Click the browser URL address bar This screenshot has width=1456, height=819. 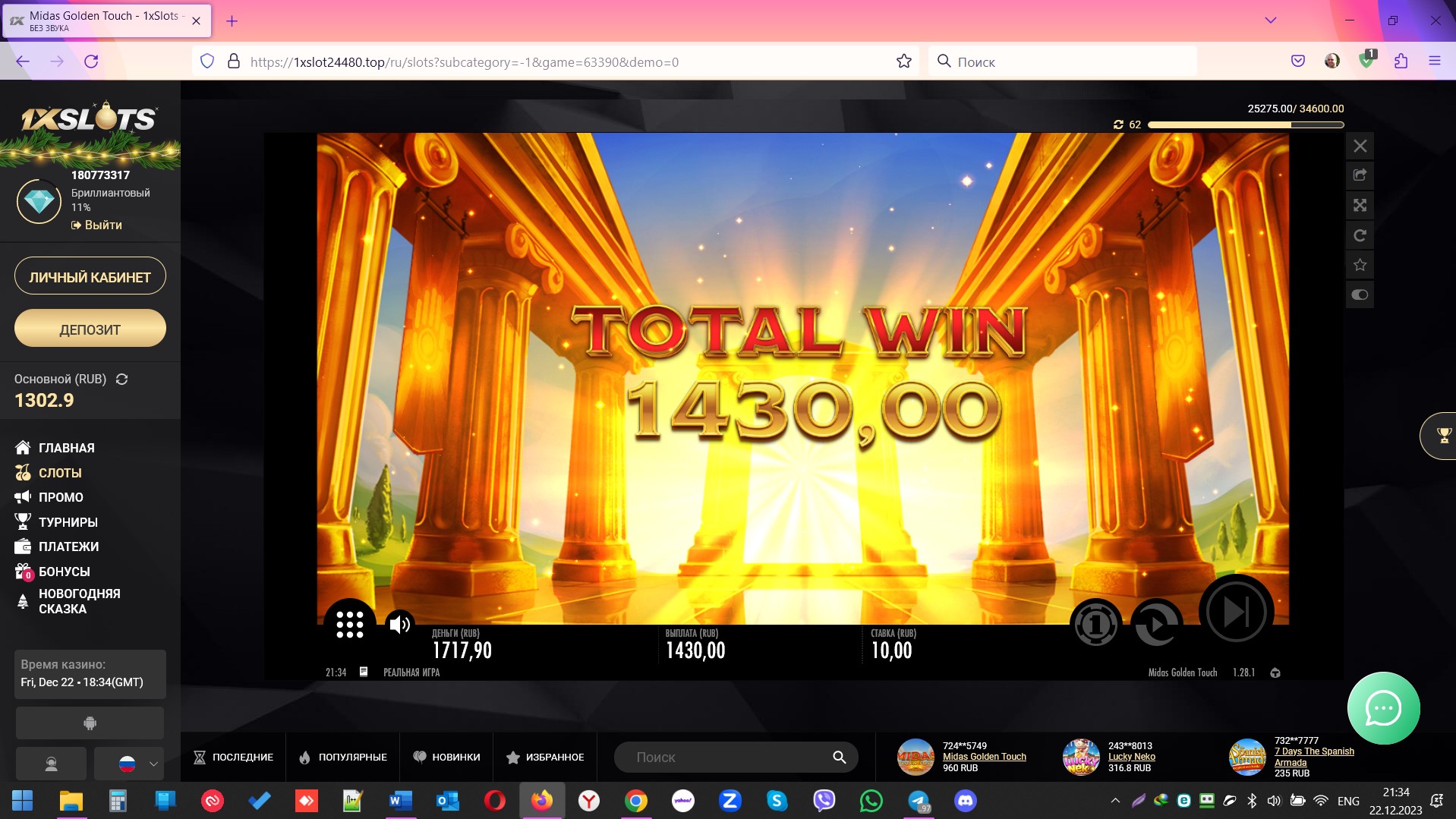coord(556,61)
